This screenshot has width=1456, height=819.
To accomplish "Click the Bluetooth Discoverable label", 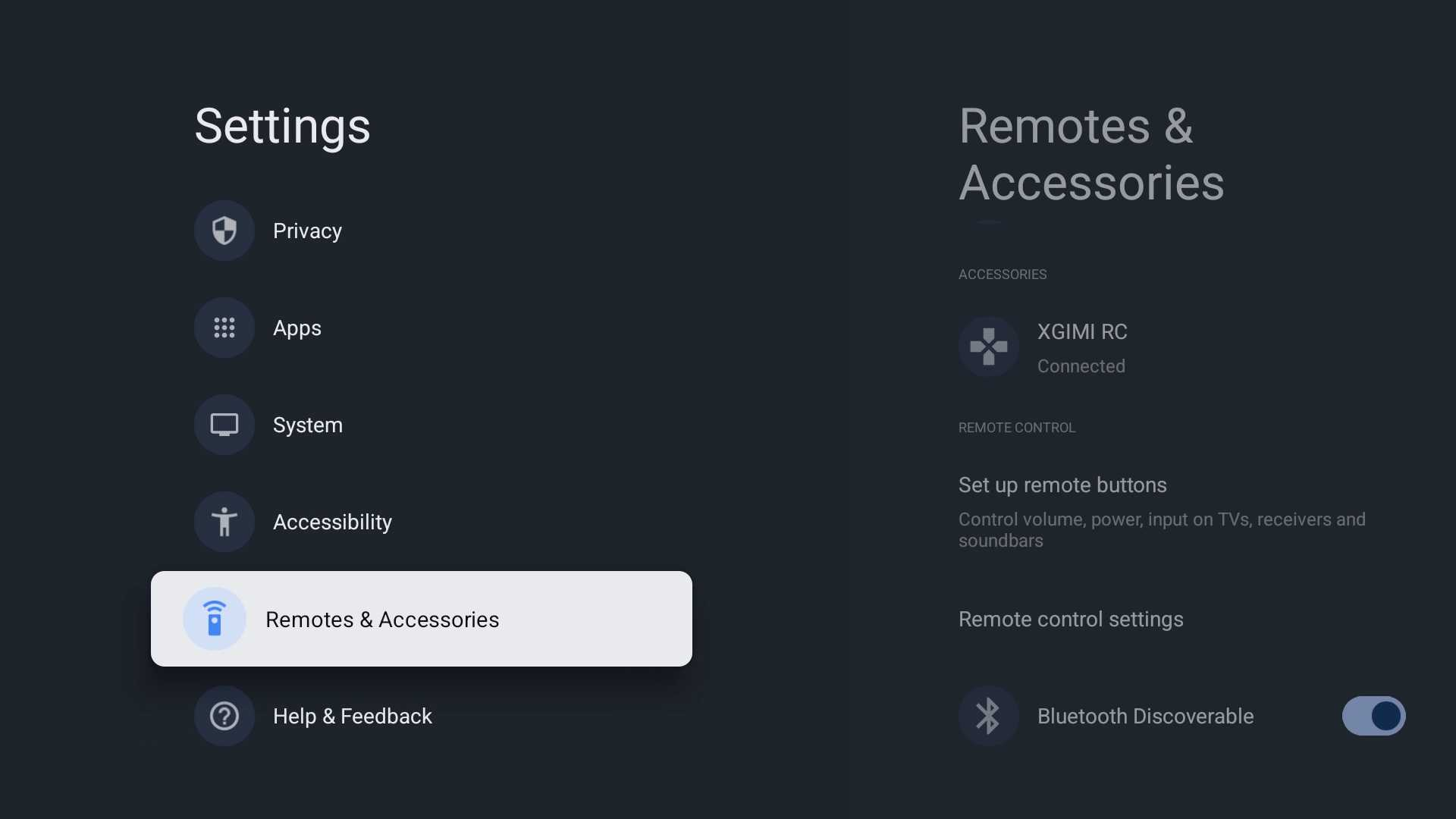I will coord(1145,716).
